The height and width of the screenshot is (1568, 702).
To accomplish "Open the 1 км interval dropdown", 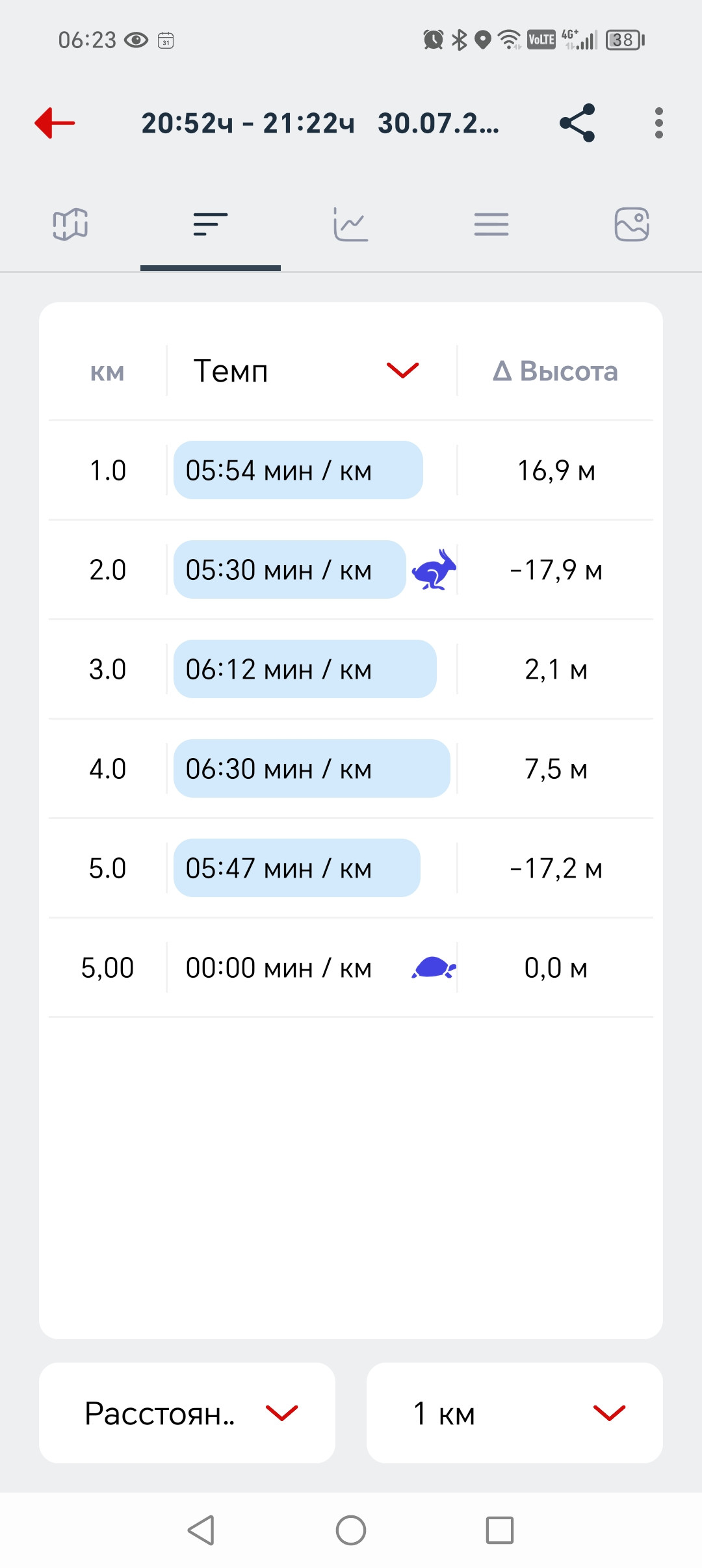I will pyautogui.click(x=515, y=1413).
